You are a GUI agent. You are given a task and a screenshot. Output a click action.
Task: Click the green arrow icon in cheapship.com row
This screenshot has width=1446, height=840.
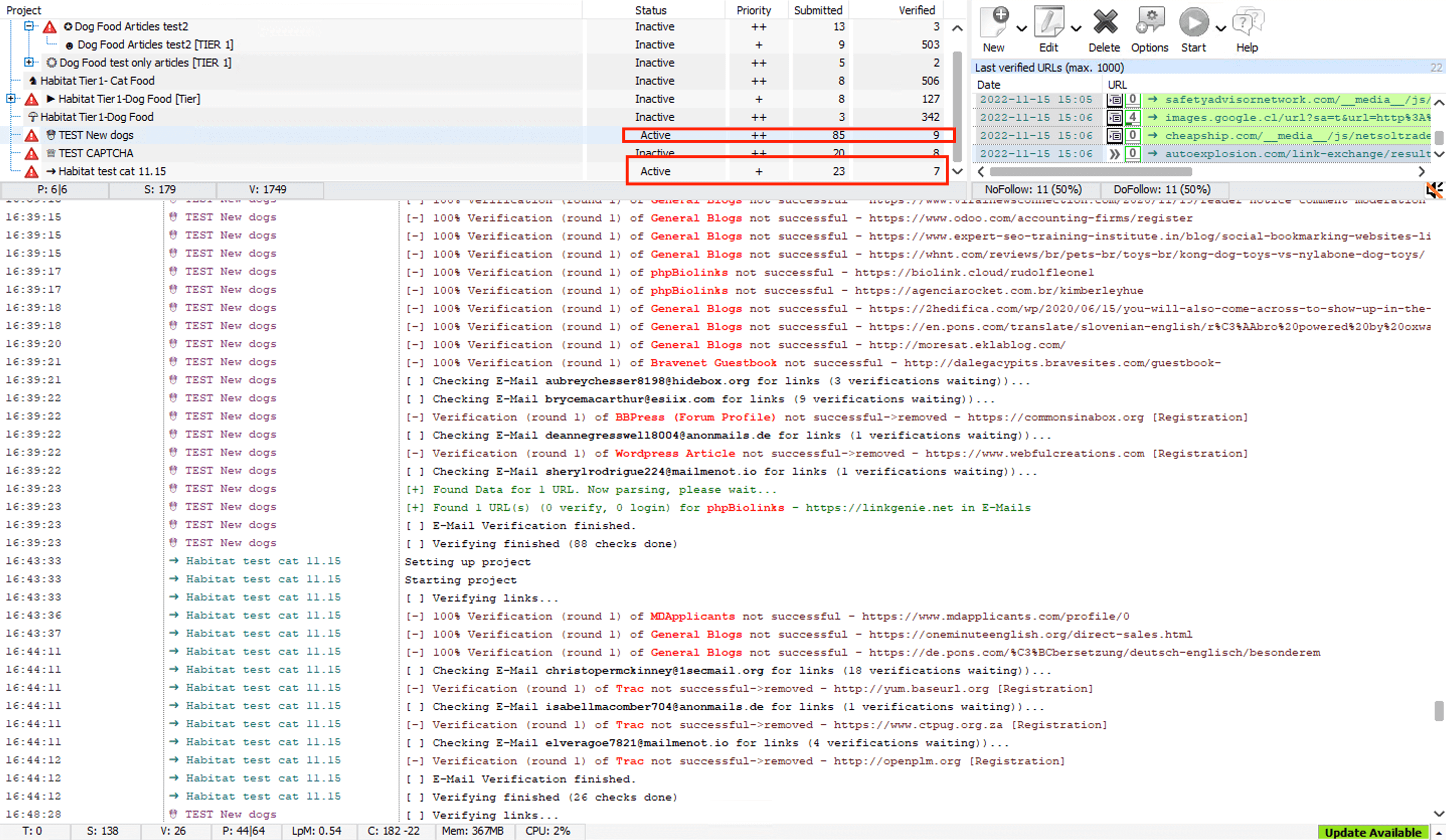1152,136
